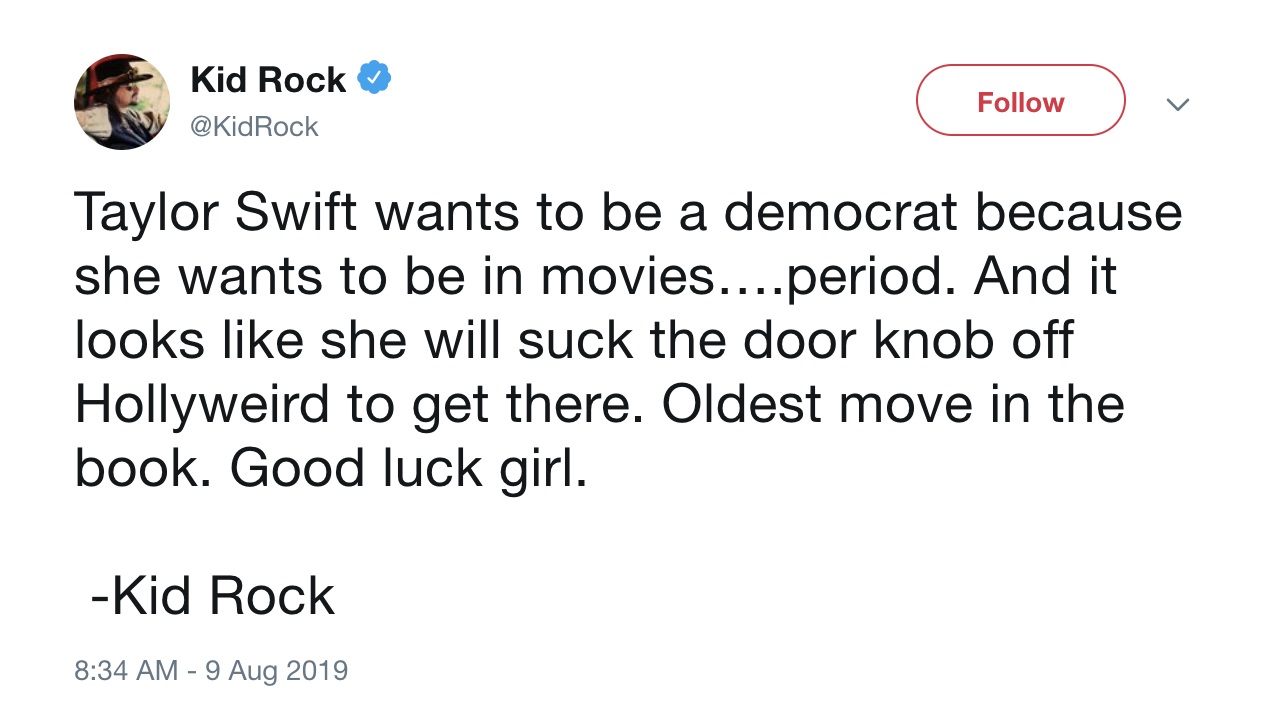The width and height of the screenshot is (1266, 714).
Task: Expand the tweet options chevron menu
Action: 1178,104
